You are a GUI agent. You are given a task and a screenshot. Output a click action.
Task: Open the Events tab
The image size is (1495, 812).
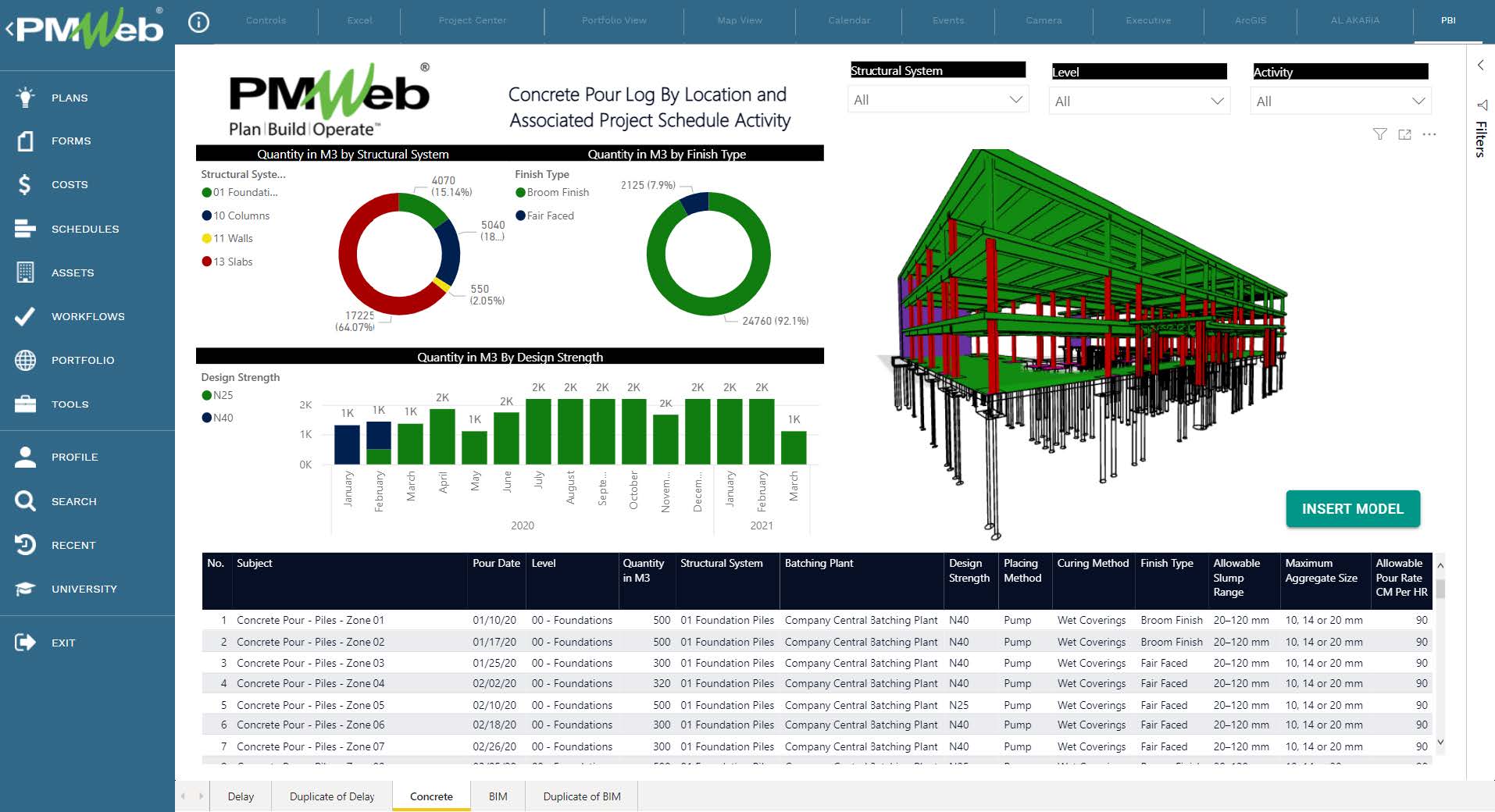pyautogui.click(x=948, y=20)
